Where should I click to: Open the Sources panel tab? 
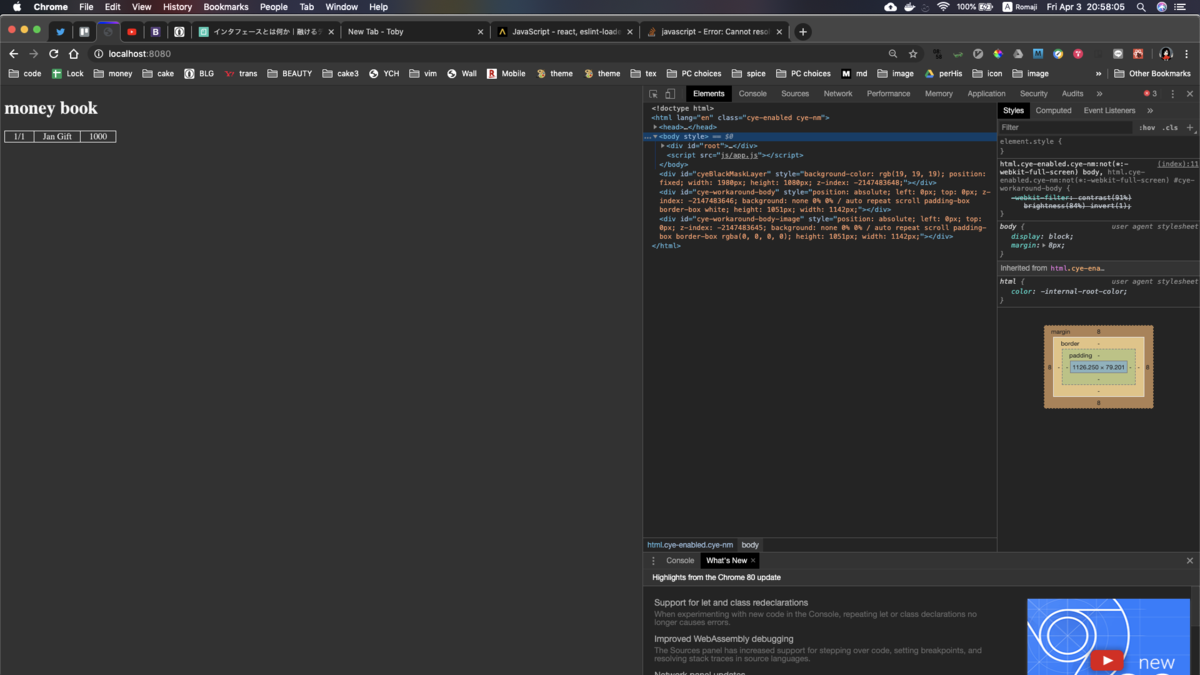click(795, 94)
